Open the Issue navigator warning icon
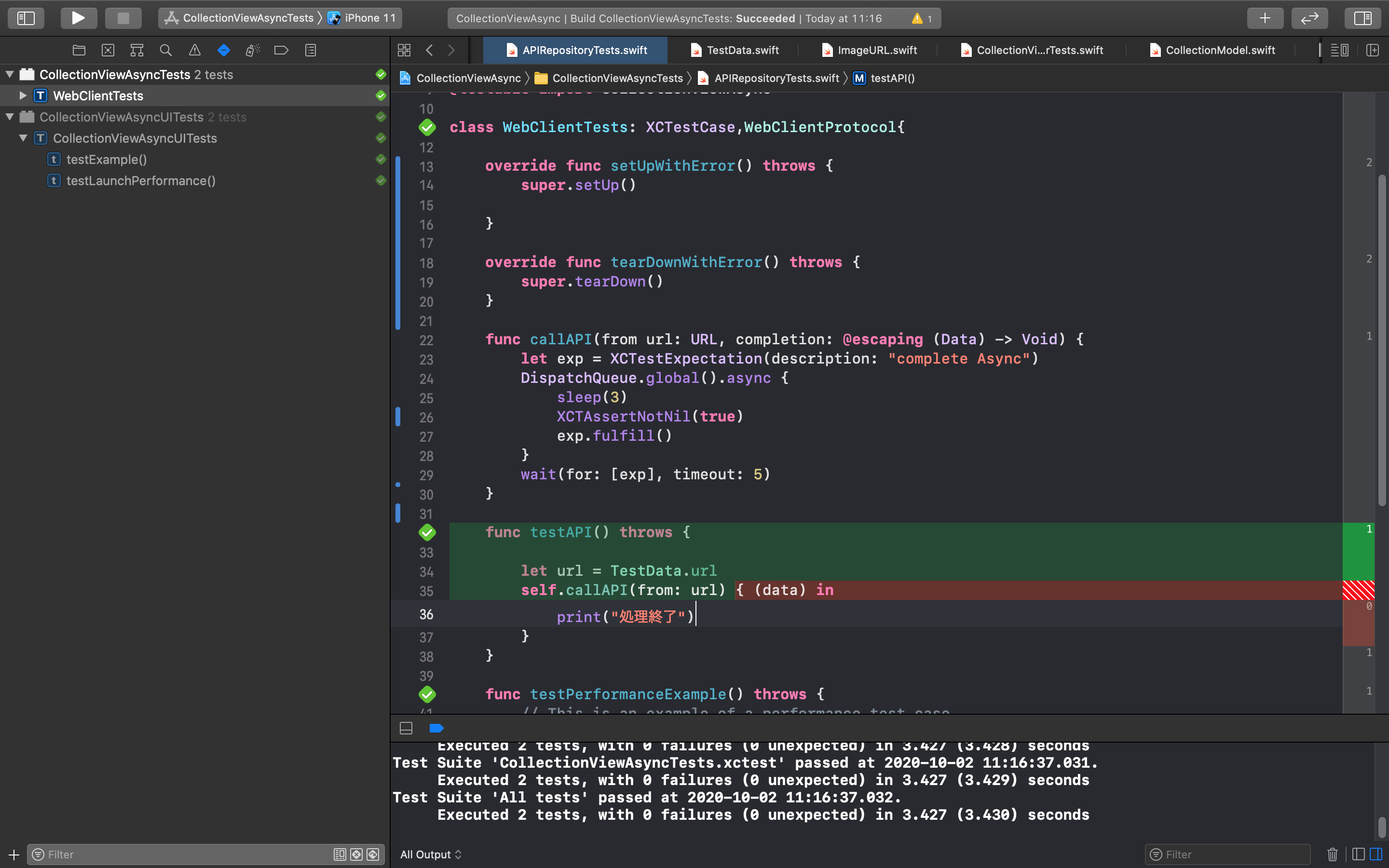 194,51
